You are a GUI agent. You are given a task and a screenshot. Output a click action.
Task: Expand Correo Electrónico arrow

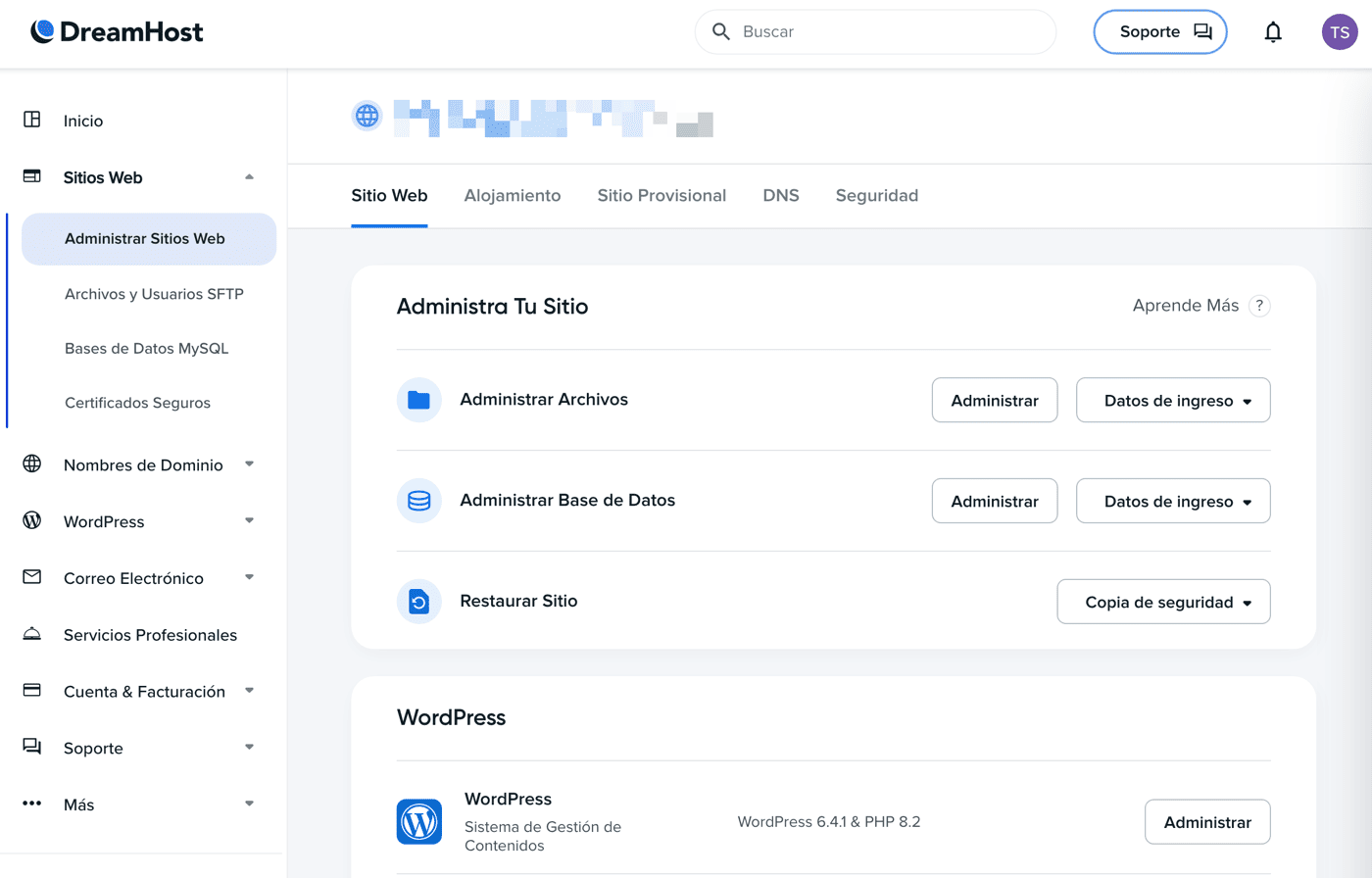[249, 578]
